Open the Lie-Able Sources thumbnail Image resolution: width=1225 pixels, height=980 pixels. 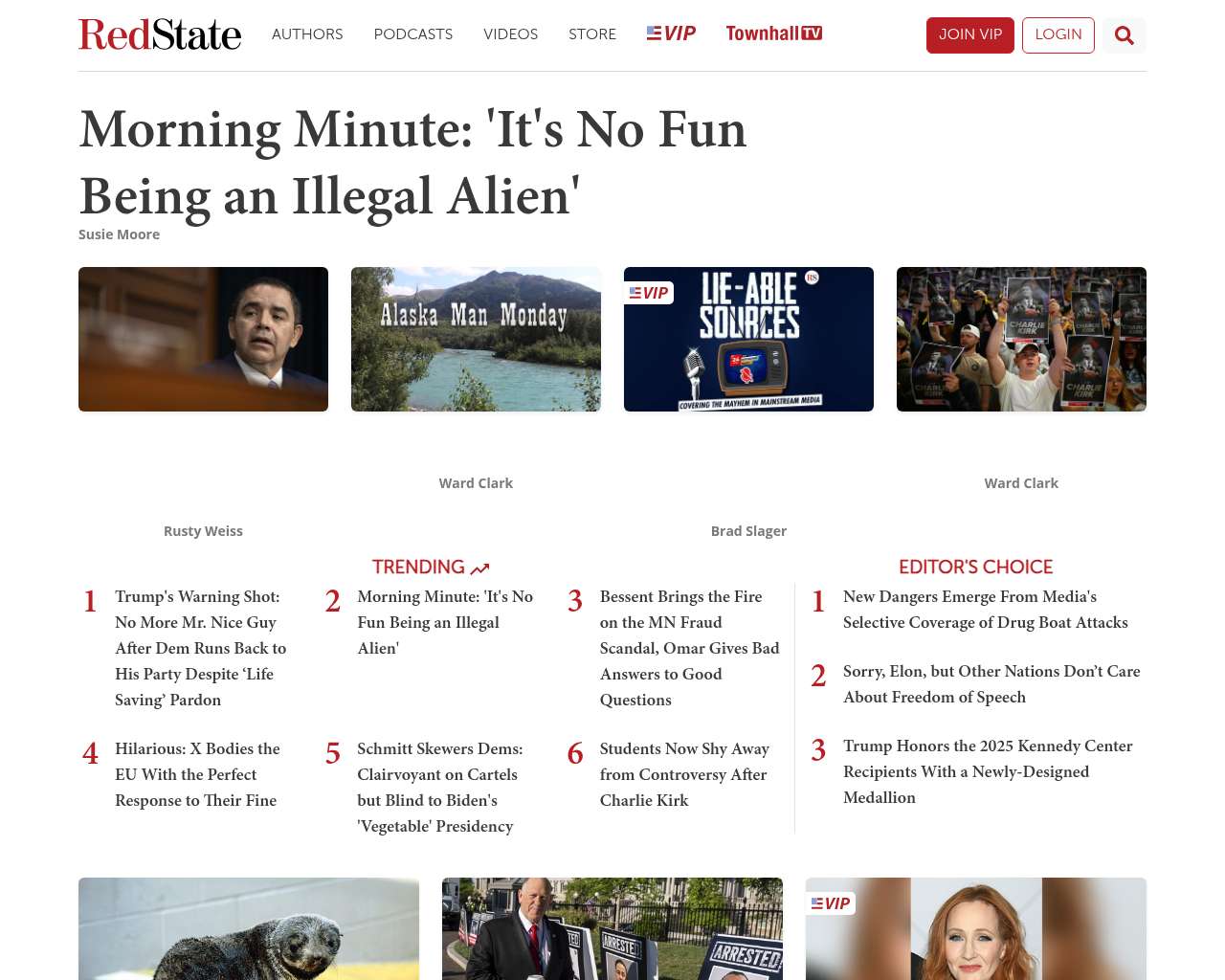point(748,339)
